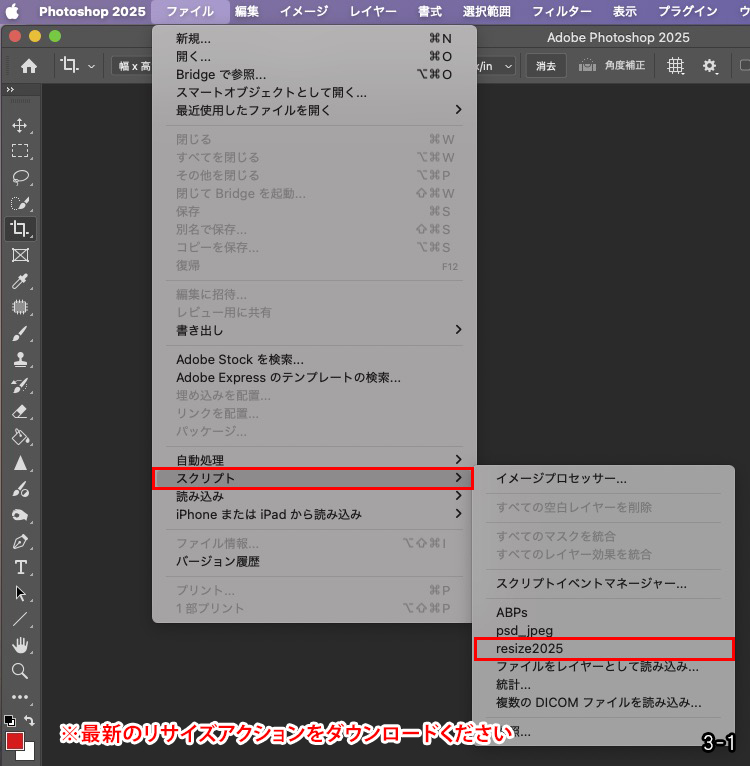
Task: Activate the Horizontal Type tool
Action: tap(20, 568)
